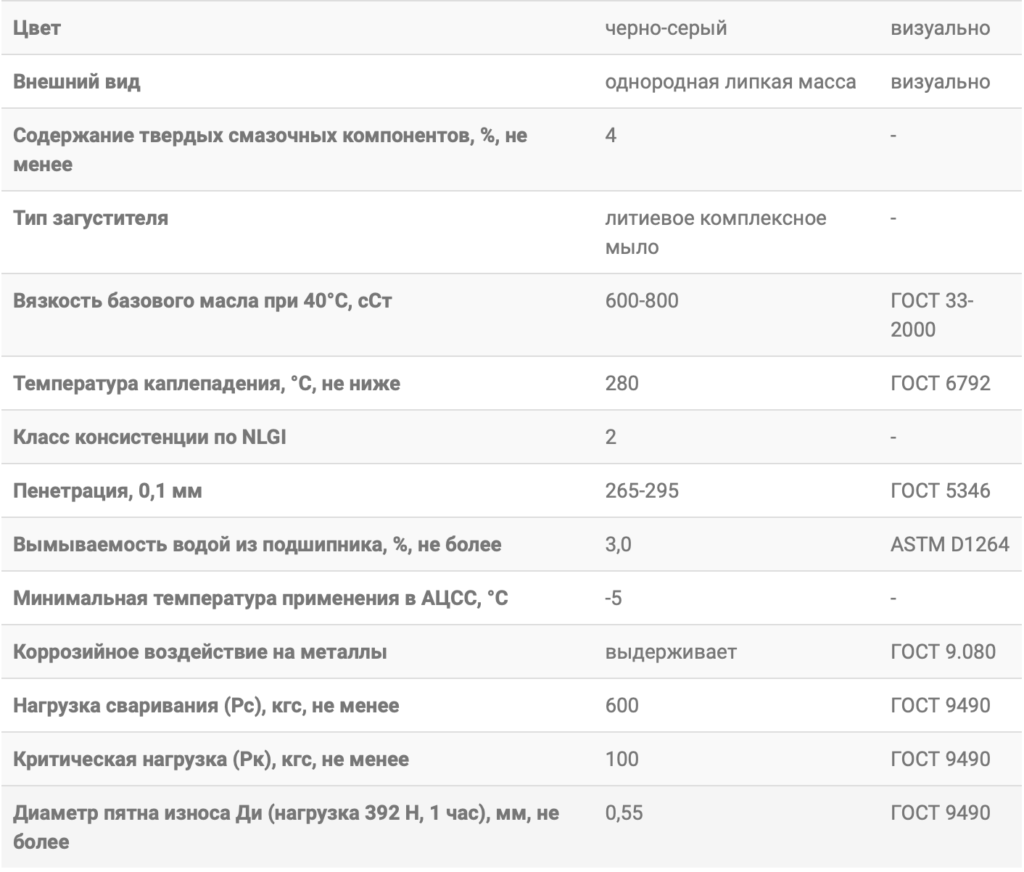Click 'ASTM D1264' standard reference

[950, 544]
